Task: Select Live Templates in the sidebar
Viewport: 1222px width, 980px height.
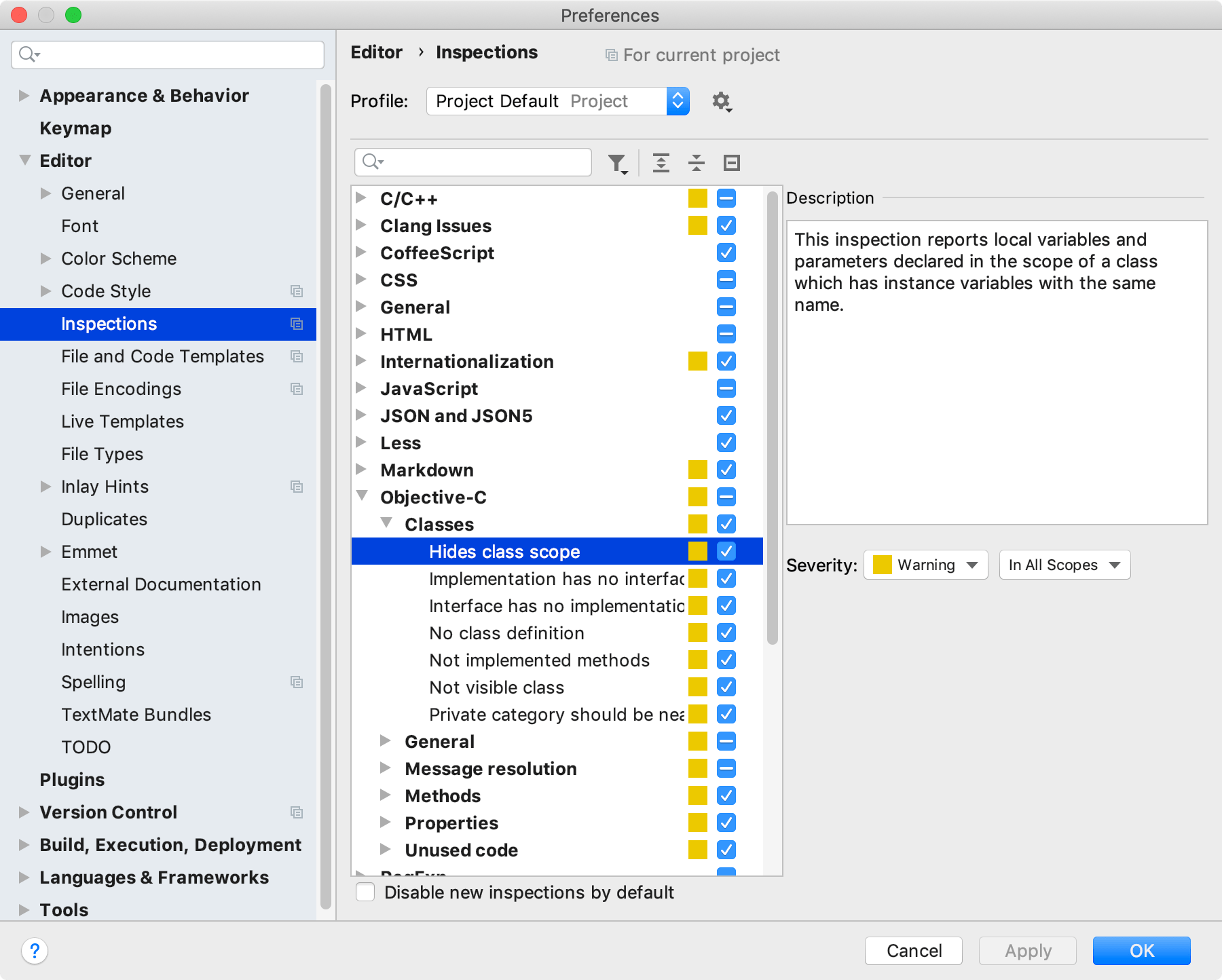Action: point(122,421)
